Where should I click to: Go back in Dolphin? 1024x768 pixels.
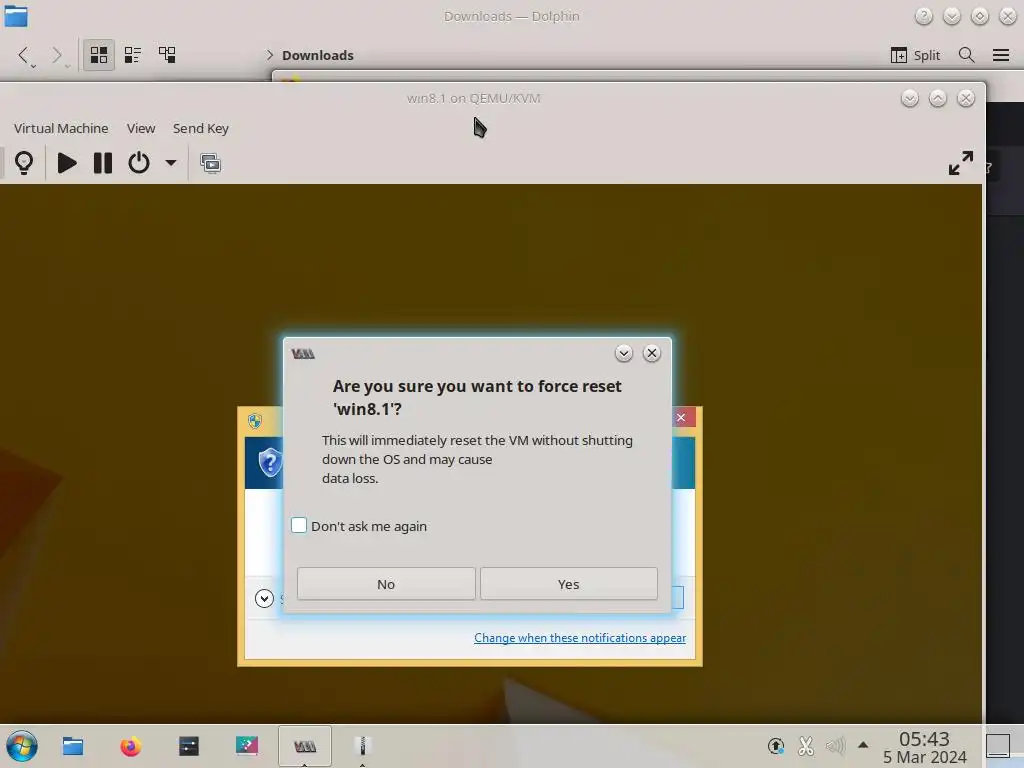(24, 55)
